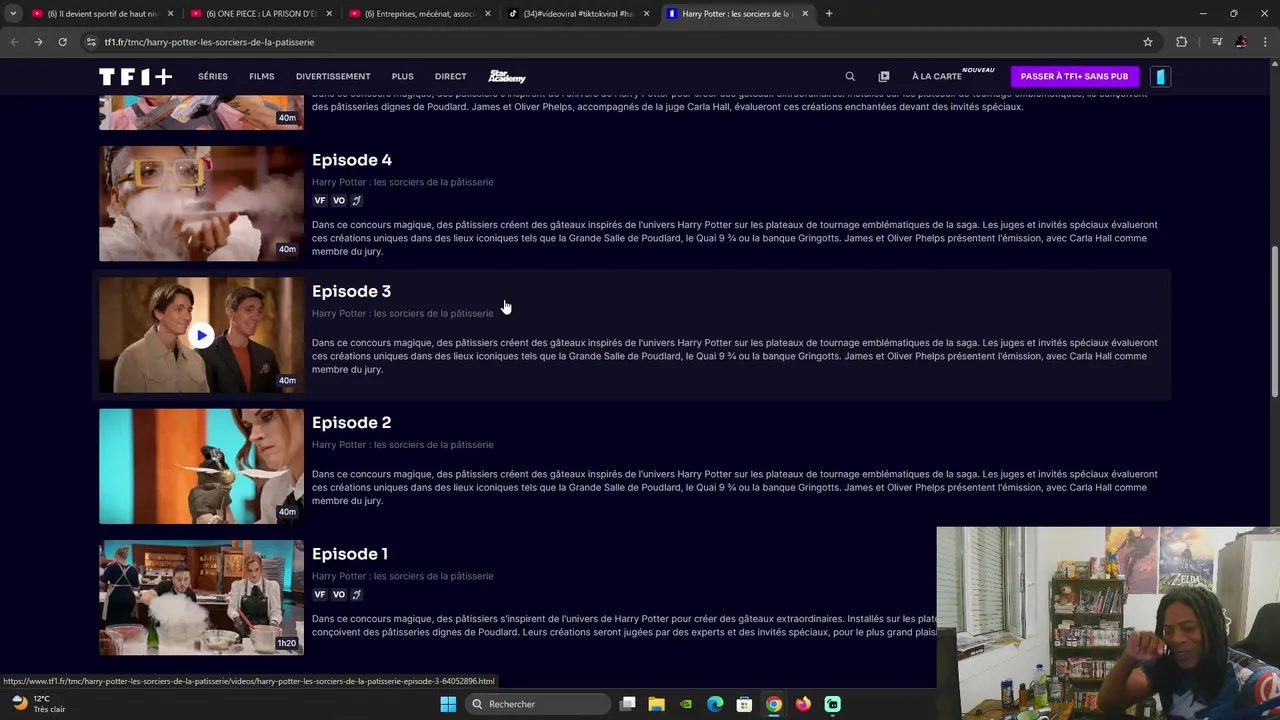Select the VO badge under Episode 1

click(x=339, y=595)
